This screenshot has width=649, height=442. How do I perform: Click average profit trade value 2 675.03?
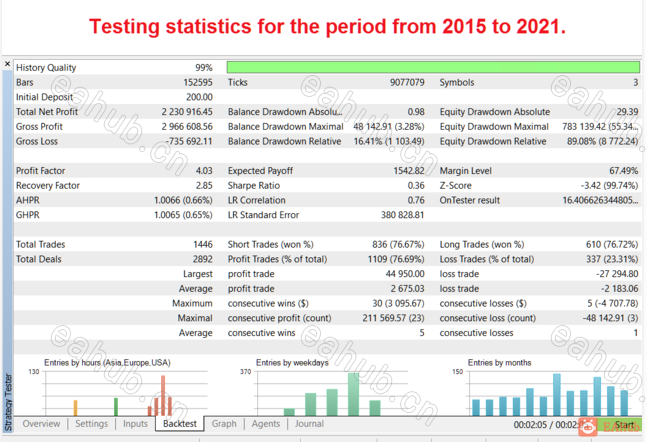407,288
